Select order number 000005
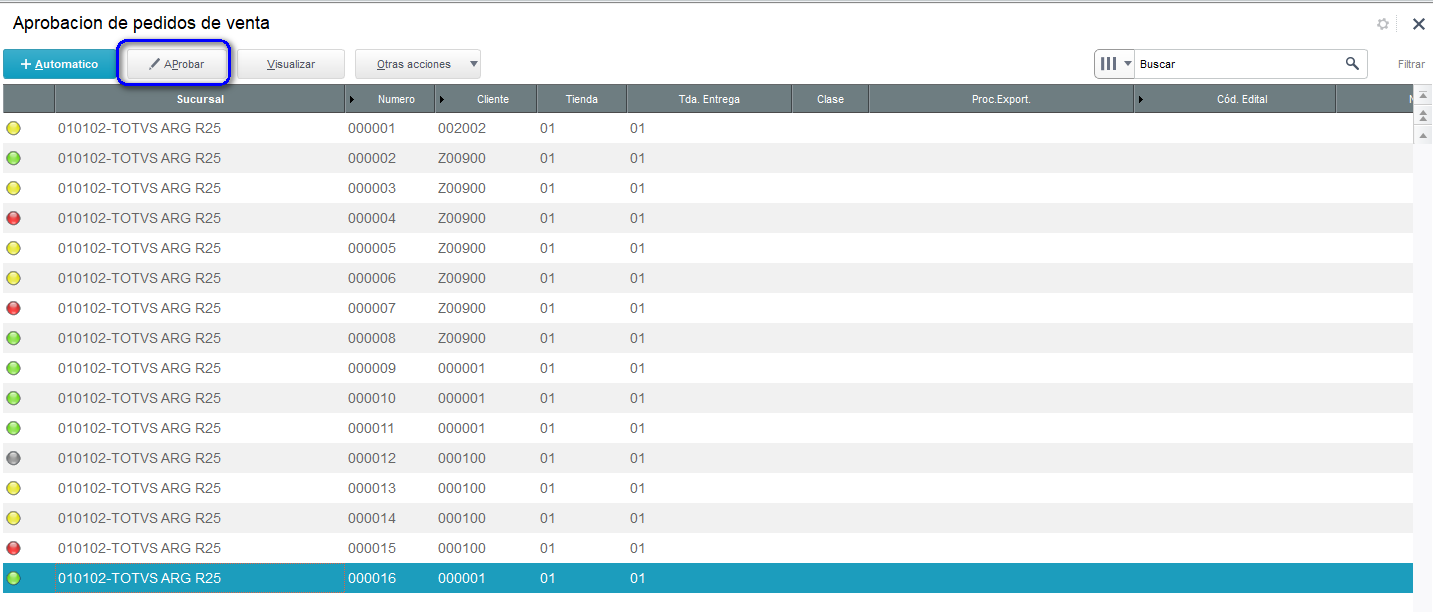Viewport: 1433px width, 612px height. point(372,248)
